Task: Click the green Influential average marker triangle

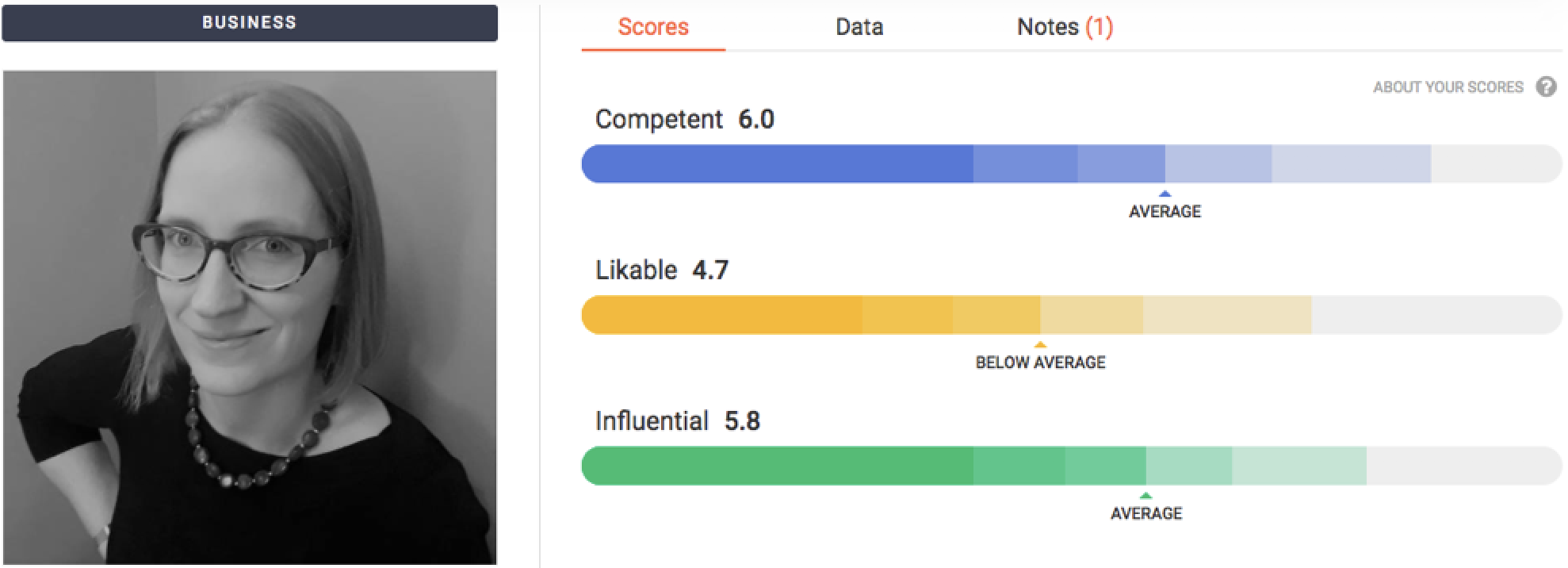Action: [1145, 495]
